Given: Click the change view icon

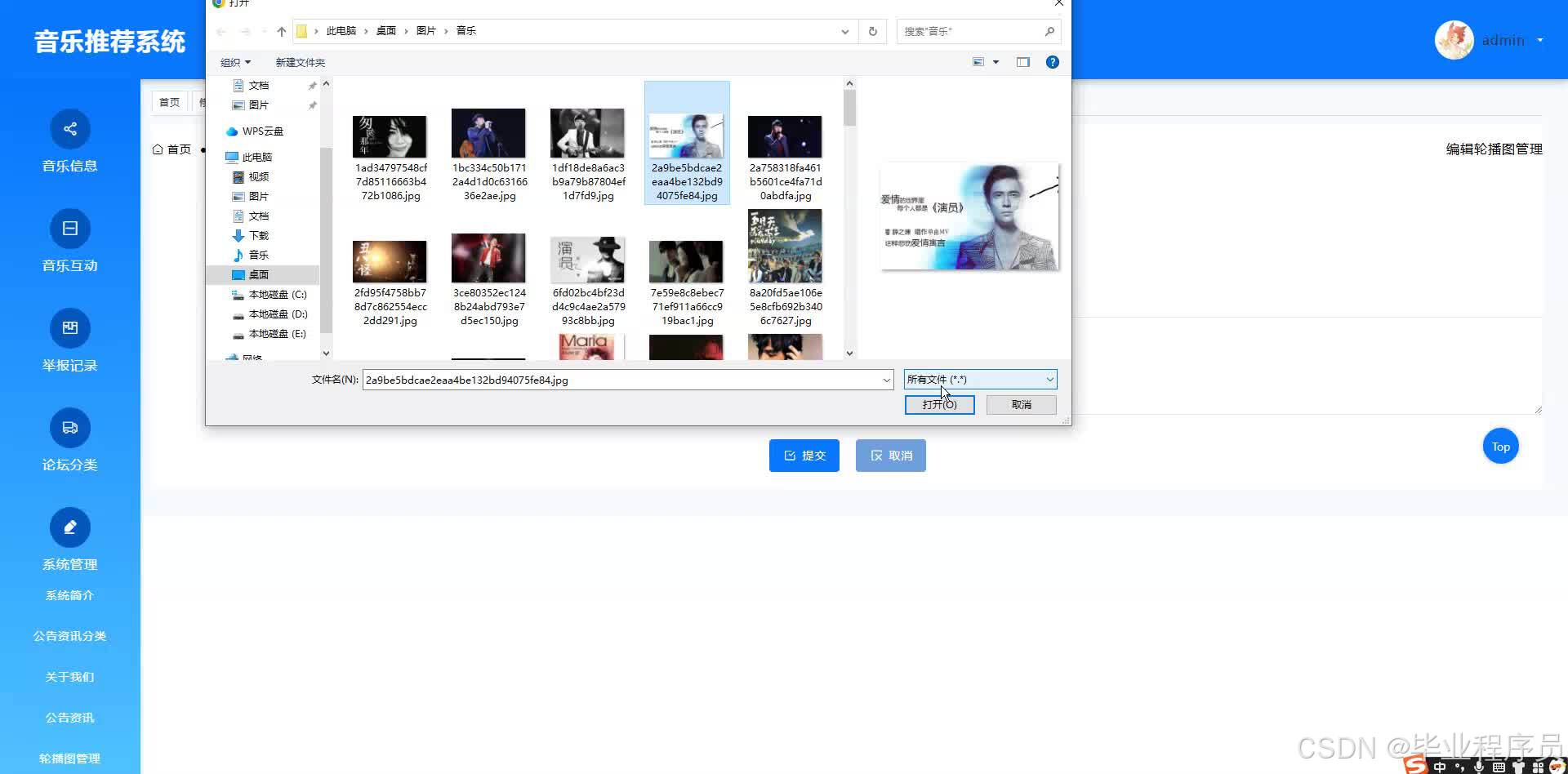Looking at the screenshot, I should point(978,62).
